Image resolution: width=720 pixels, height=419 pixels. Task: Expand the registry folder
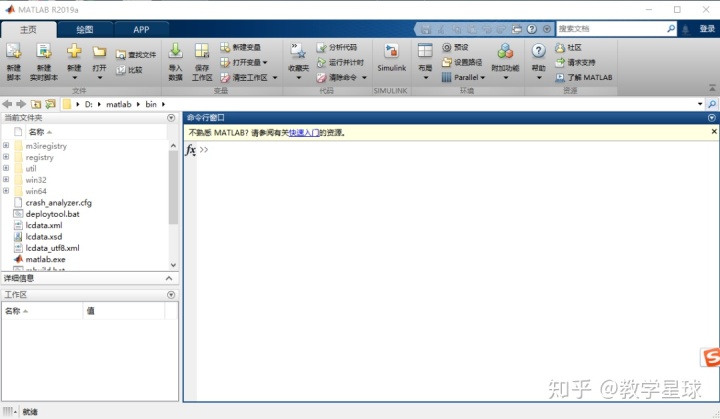tap(6, 157)
